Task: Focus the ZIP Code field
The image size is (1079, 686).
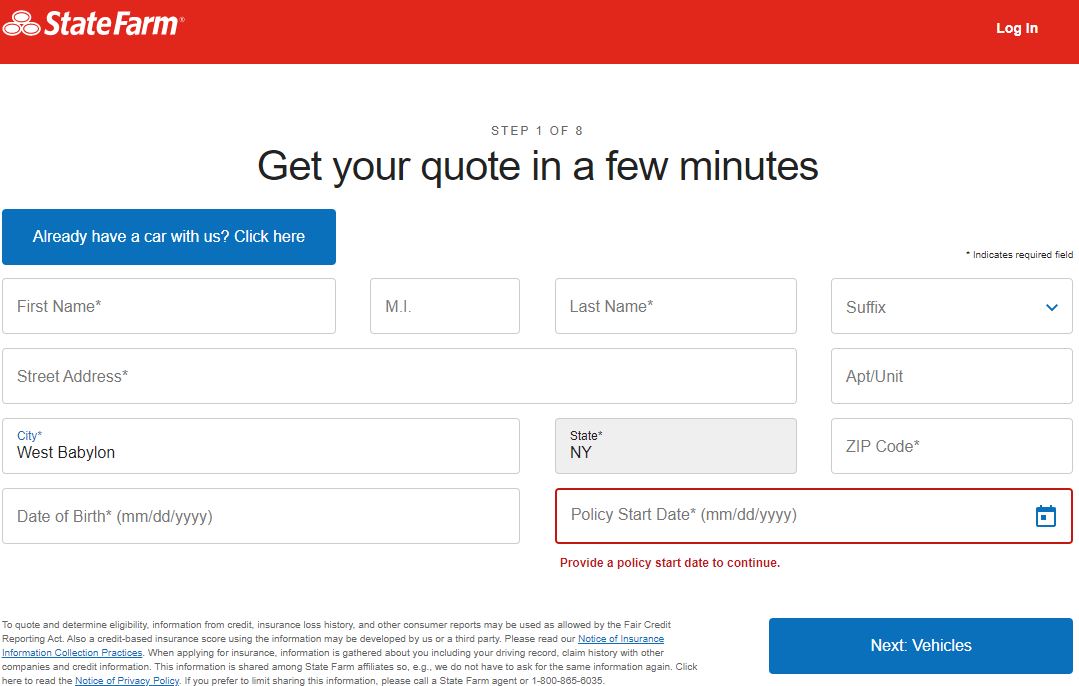Action: pos(951,446)
